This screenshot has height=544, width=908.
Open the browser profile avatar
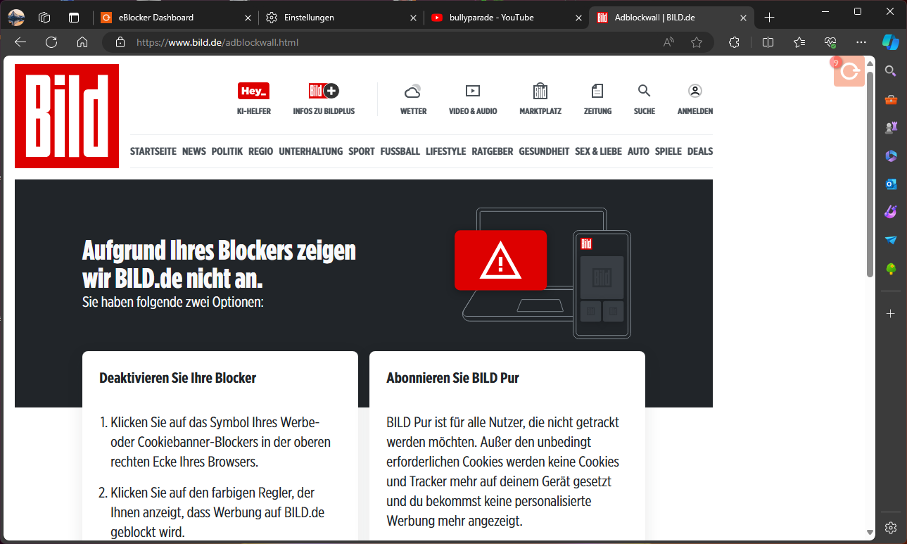point(16,17)
